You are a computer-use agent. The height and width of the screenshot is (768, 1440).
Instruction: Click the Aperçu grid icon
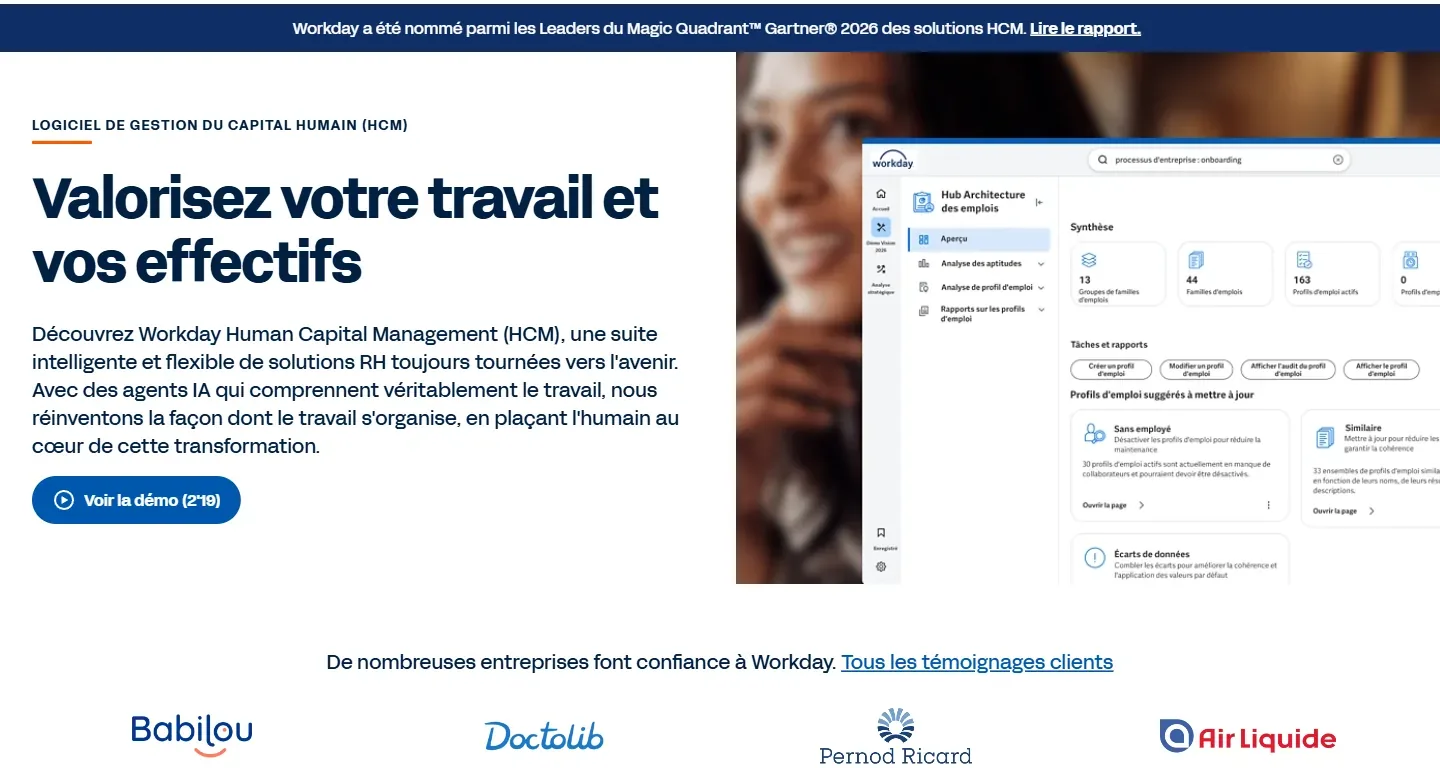(x=924, y=240)
